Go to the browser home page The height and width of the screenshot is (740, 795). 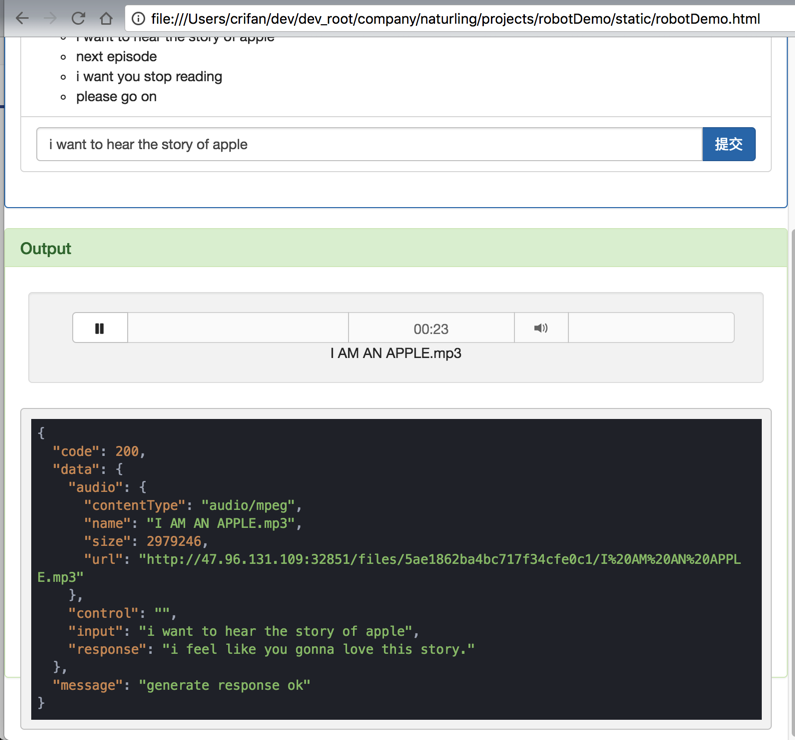[x=106, y=18]
